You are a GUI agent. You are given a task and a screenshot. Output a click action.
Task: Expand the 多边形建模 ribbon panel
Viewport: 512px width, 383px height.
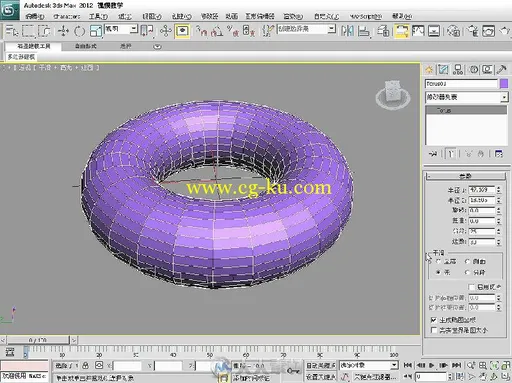21,57
